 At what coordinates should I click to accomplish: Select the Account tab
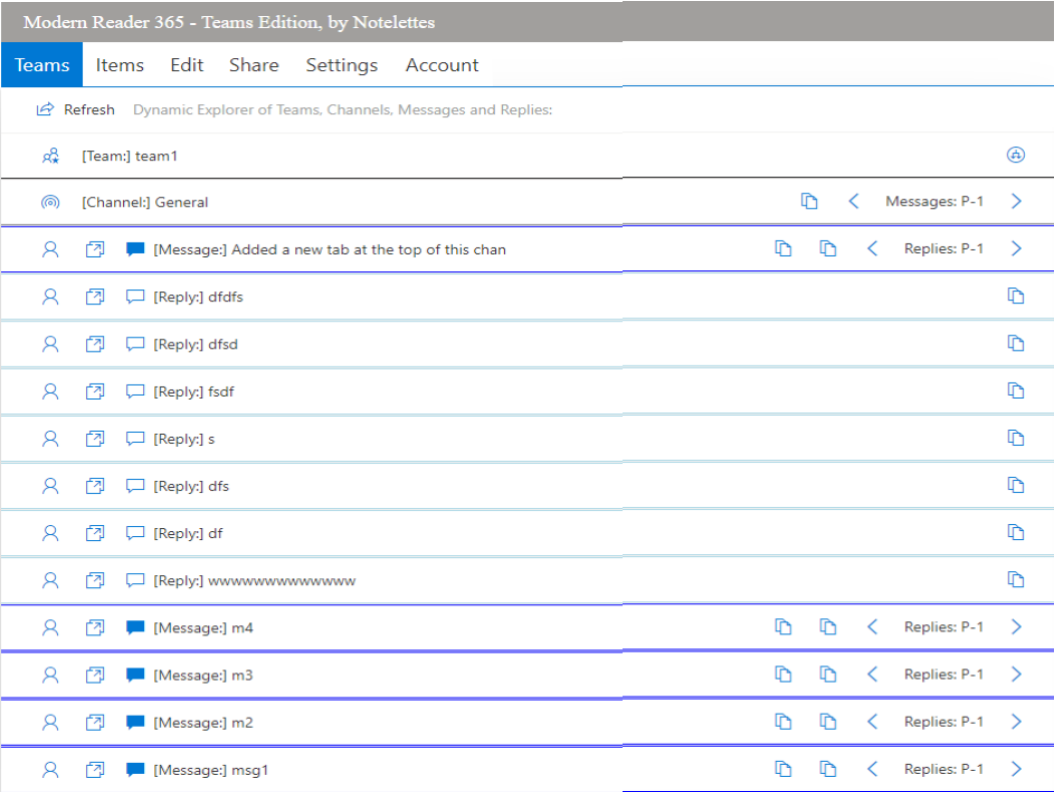point(442,65)
